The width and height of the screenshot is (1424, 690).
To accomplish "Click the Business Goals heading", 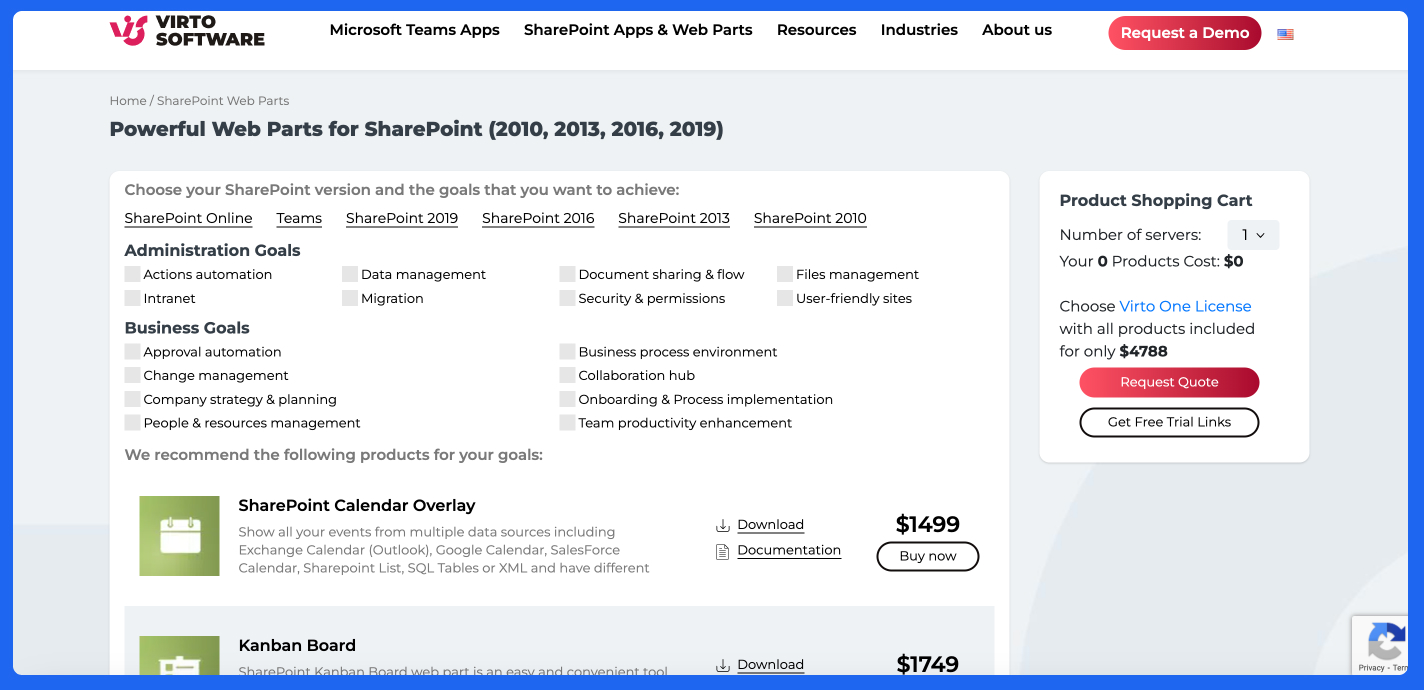I will (187, 328).
